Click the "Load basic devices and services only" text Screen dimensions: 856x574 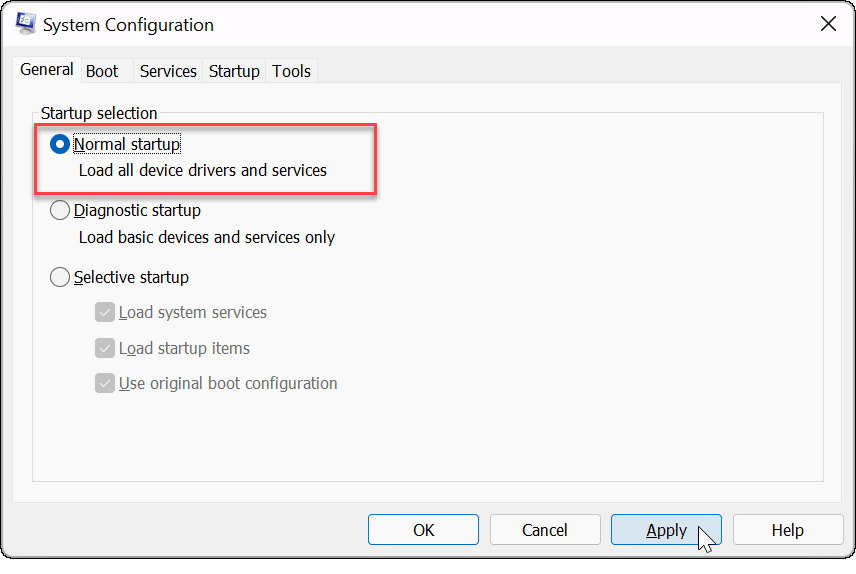pyautogui.click(x=207, y=237)
